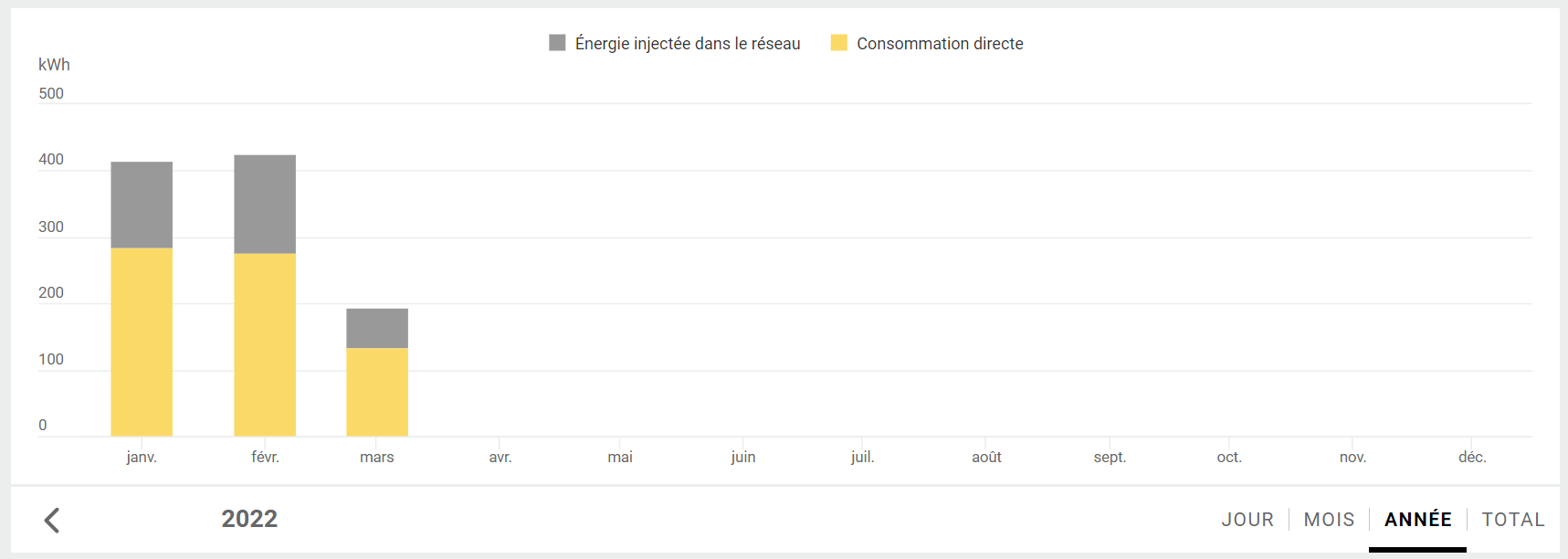Image resolution: width=1568 pixels, height=559 pixels.
Task: Select February's yellow consumption bar segment
Action: coord(265,344)
